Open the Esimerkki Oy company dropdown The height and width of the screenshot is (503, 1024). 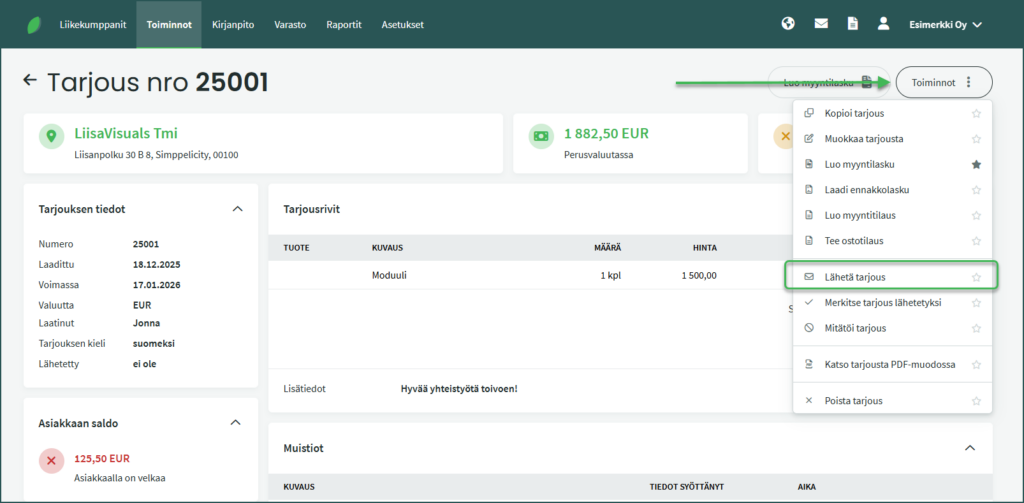point(945,24)
